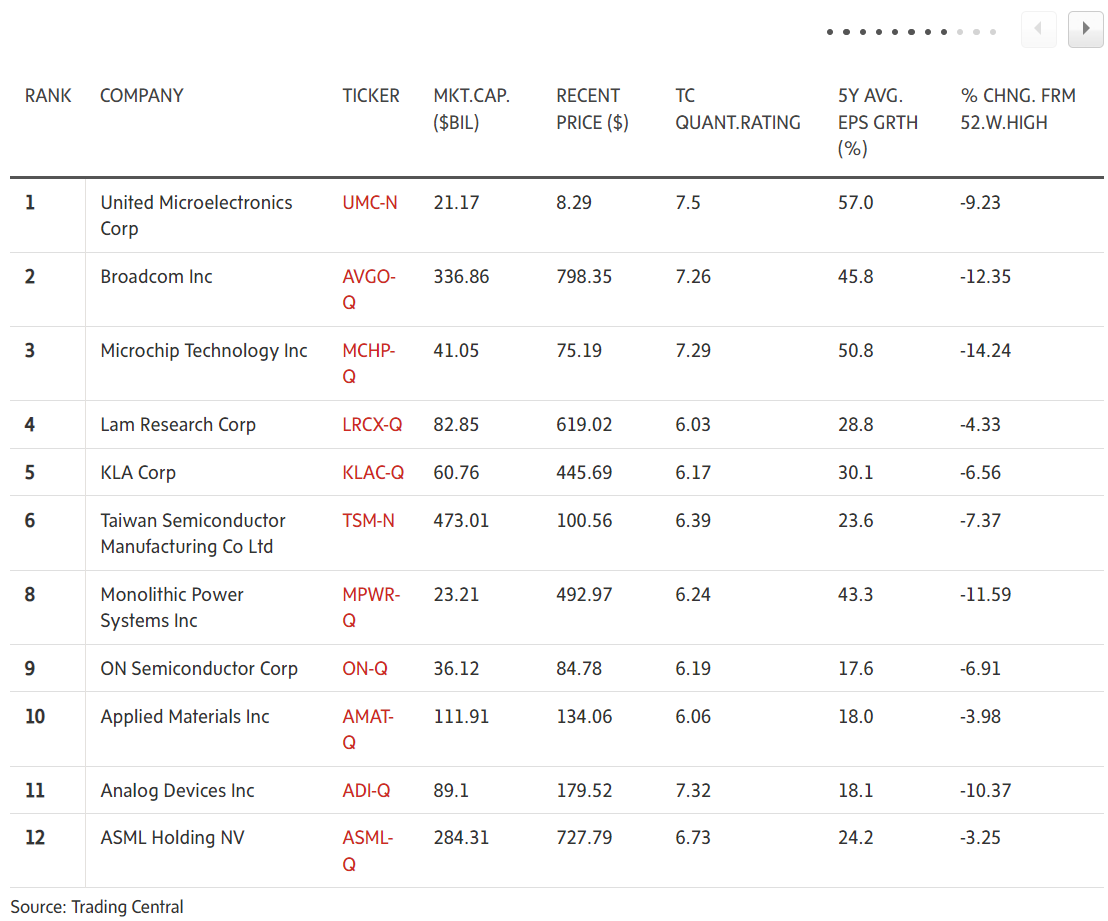The image size is (1108, 921).
Task: Click Lam Research quant rating 6.03
Action: click(692, 425)
